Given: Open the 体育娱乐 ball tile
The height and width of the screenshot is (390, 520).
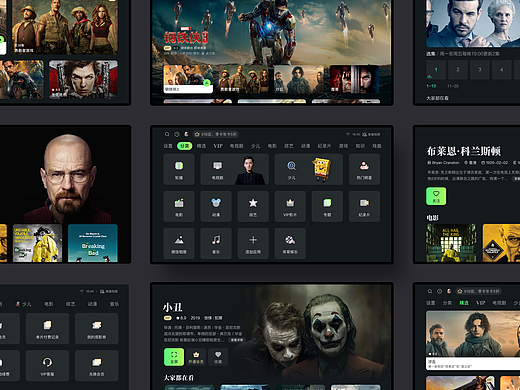Looking at the screenshot, I should point(290,243).
